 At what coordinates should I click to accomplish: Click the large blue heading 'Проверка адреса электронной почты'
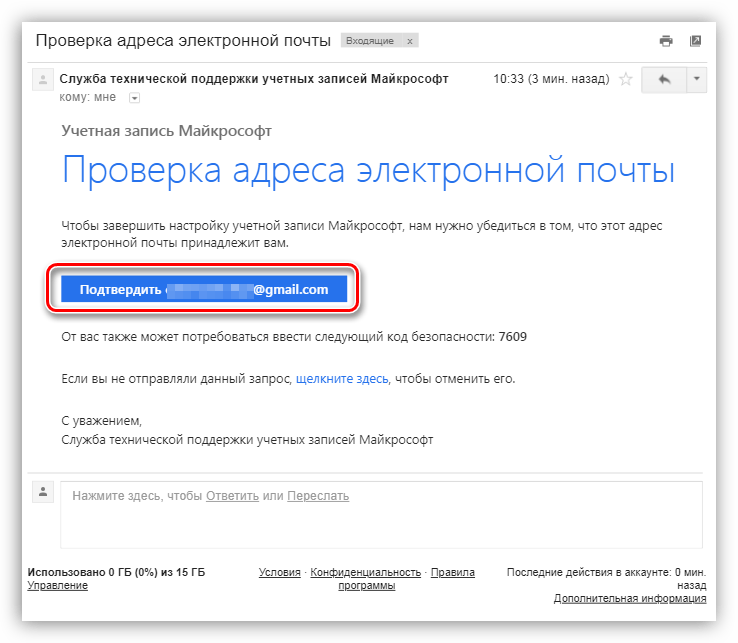click(x=369, y=170)
